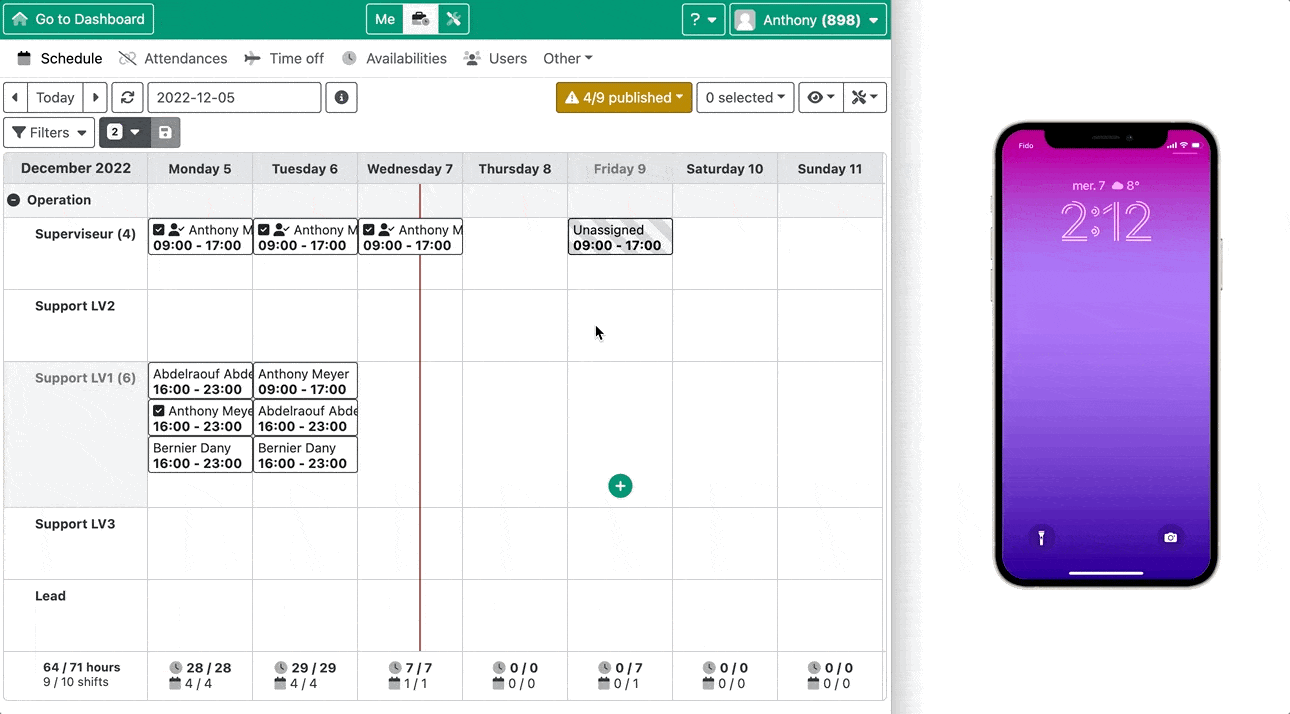Open the Attendances tab
1290x714 pixels.
(x=173, y=58)
